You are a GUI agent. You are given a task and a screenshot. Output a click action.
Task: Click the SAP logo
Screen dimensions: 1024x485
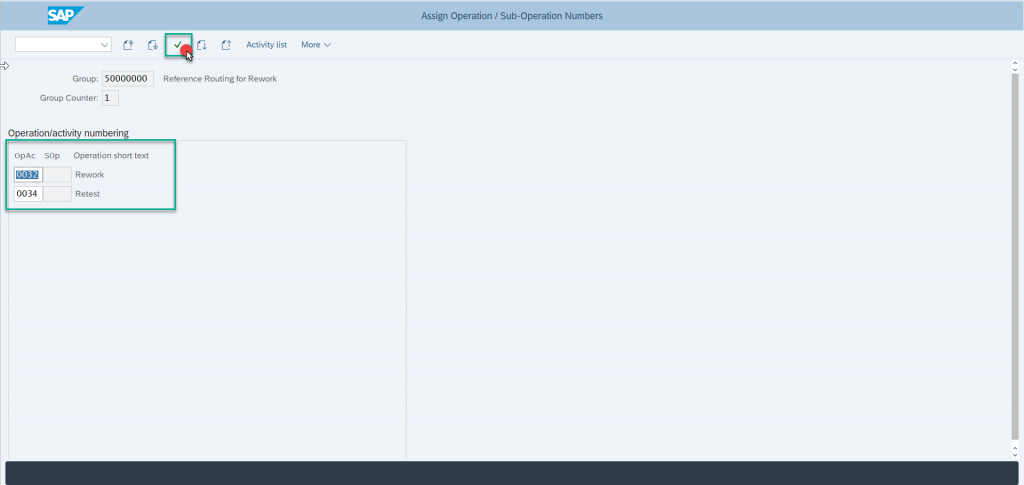coord(66,15)
